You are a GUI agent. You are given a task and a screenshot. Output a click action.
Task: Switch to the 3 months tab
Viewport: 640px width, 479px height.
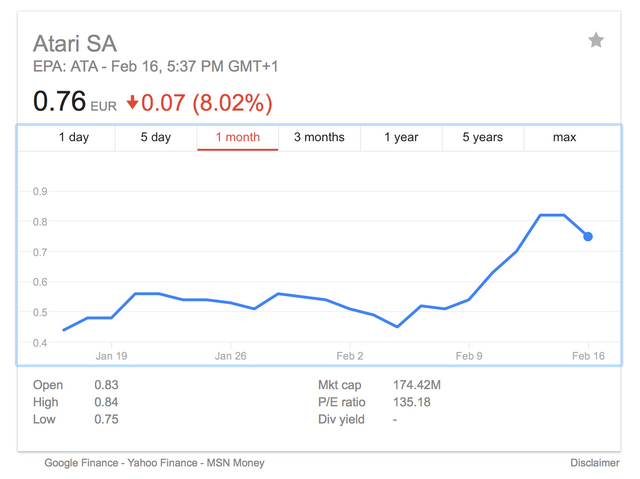click(319, 137)
